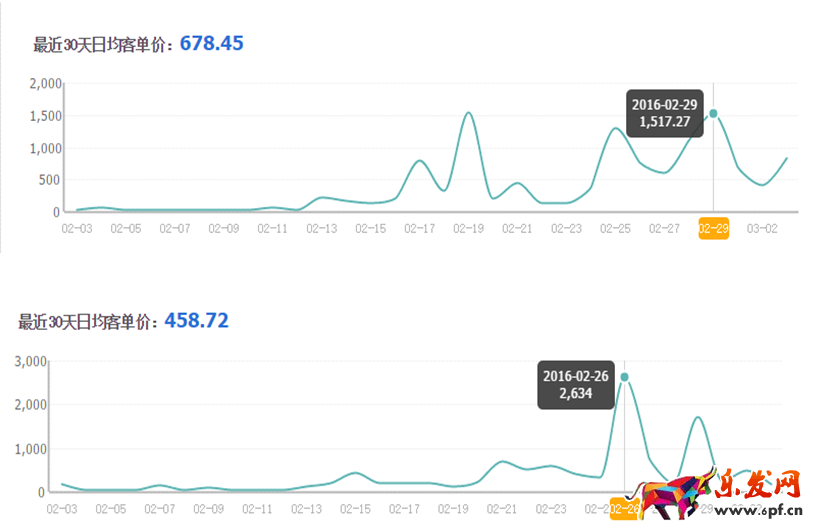Click the orange highlighted 02-29 date label

(x=713, y=228)
